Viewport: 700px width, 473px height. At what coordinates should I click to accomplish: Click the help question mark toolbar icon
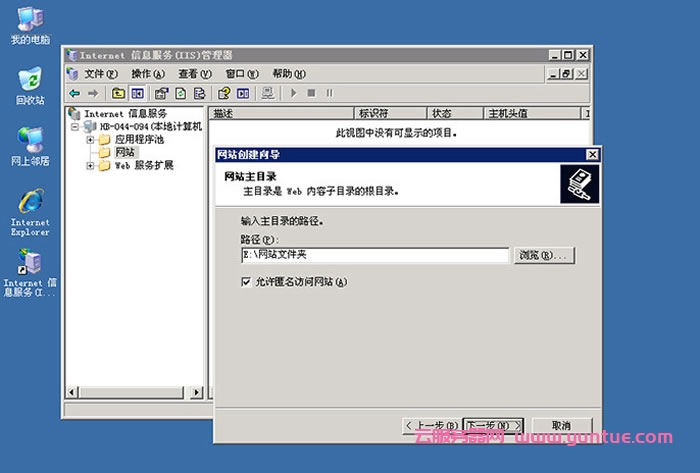(x=225, y=93)
